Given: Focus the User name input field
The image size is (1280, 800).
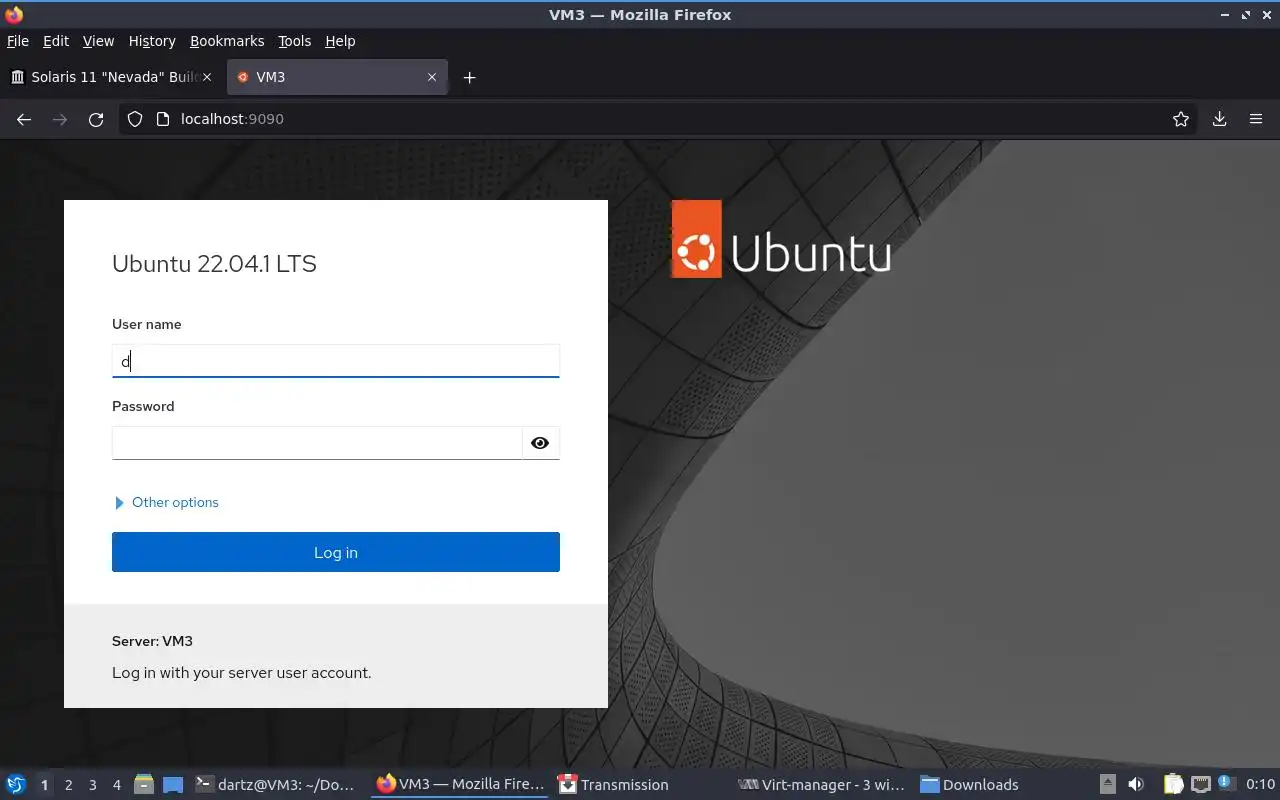Looking at the screenshot, I should pyautogui.click(x=336, y=361).
